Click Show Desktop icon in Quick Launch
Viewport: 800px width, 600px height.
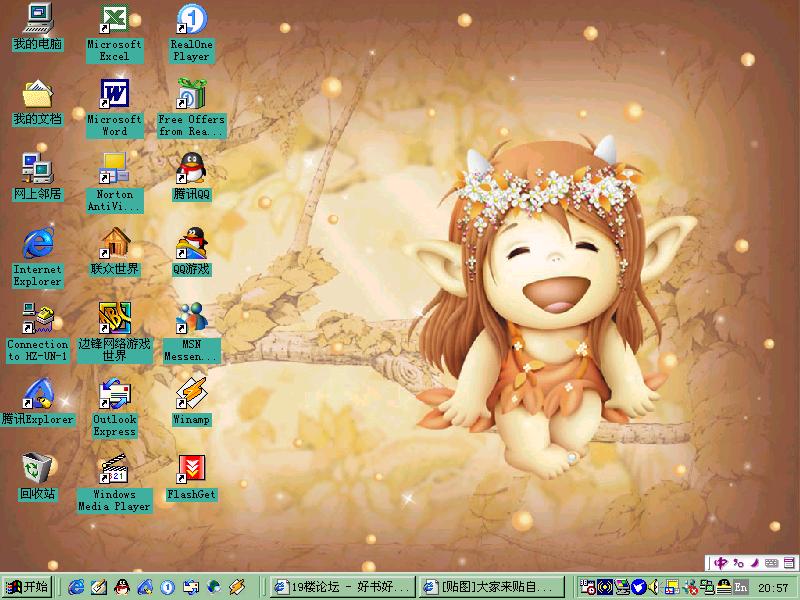point(98,587)
